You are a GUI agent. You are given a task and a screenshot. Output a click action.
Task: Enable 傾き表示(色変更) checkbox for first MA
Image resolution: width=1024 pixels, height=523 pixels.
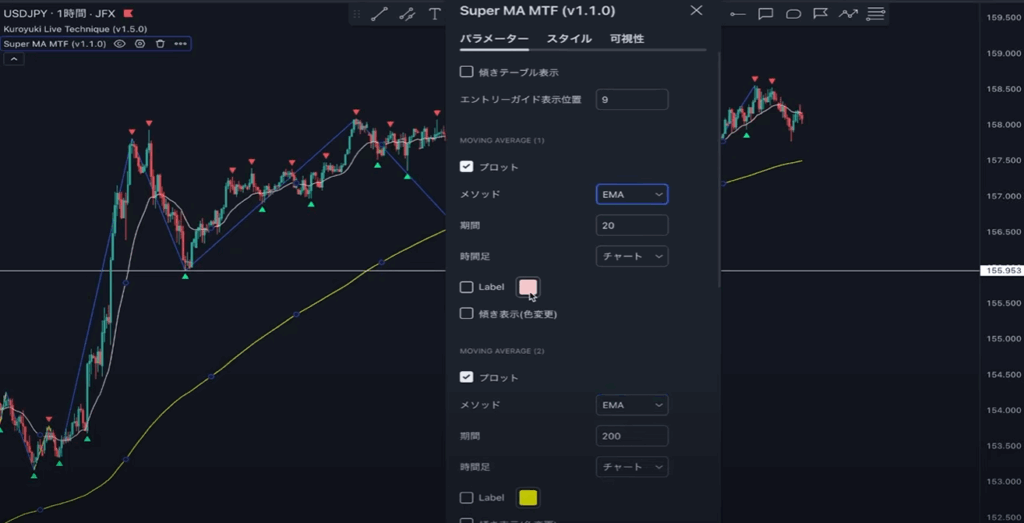(466, 313)
